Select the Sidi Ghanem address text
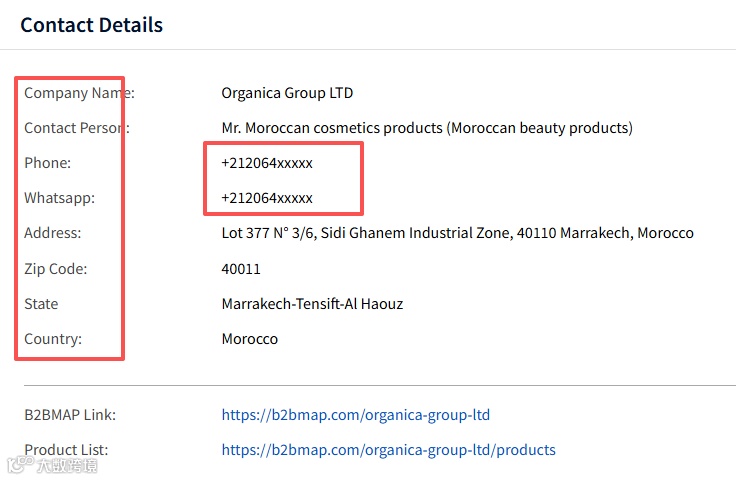 click(x=457, y=233)
